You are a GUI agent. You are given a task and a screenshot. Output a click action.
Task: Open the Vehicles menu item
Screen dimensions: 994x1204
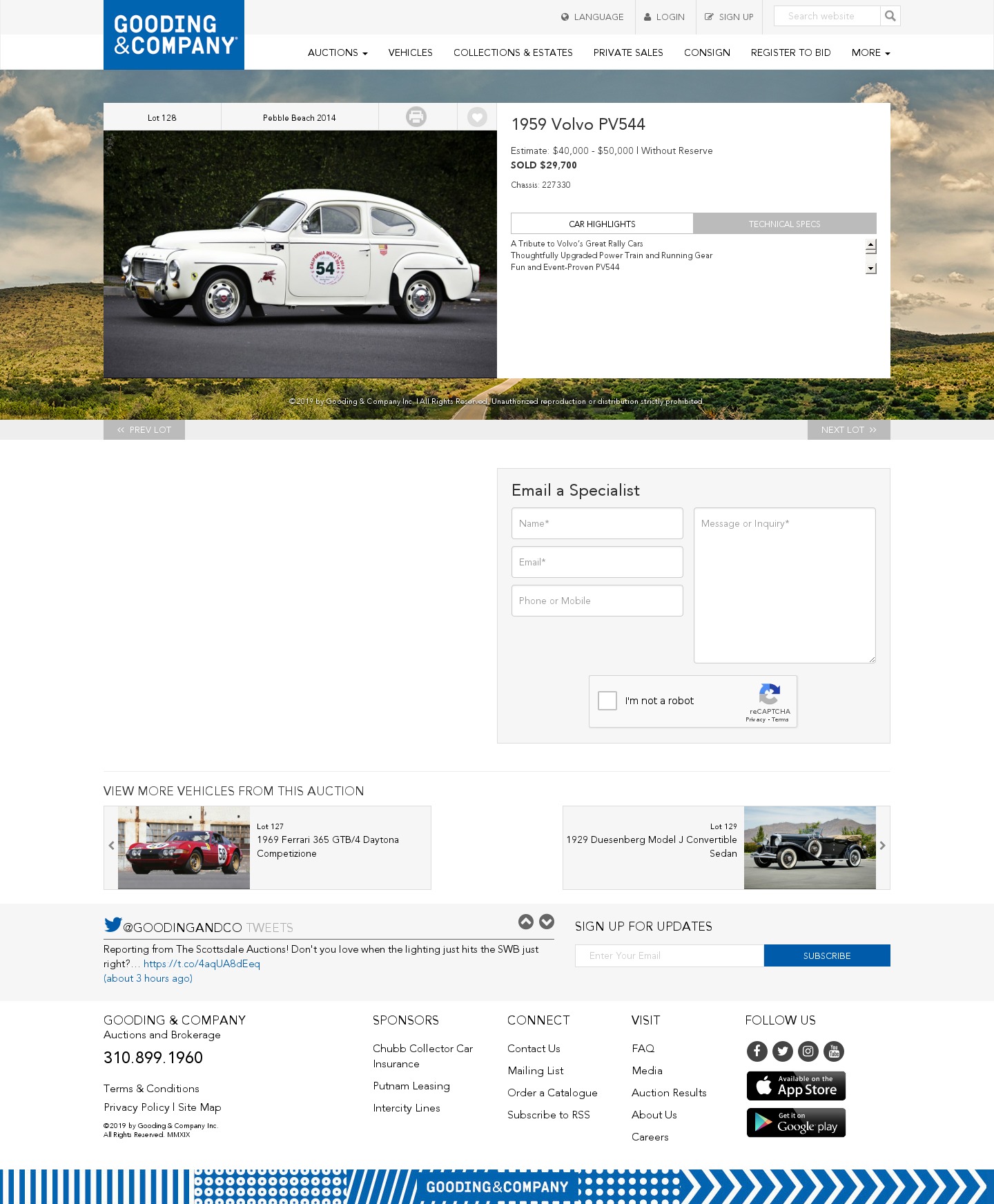411,52
